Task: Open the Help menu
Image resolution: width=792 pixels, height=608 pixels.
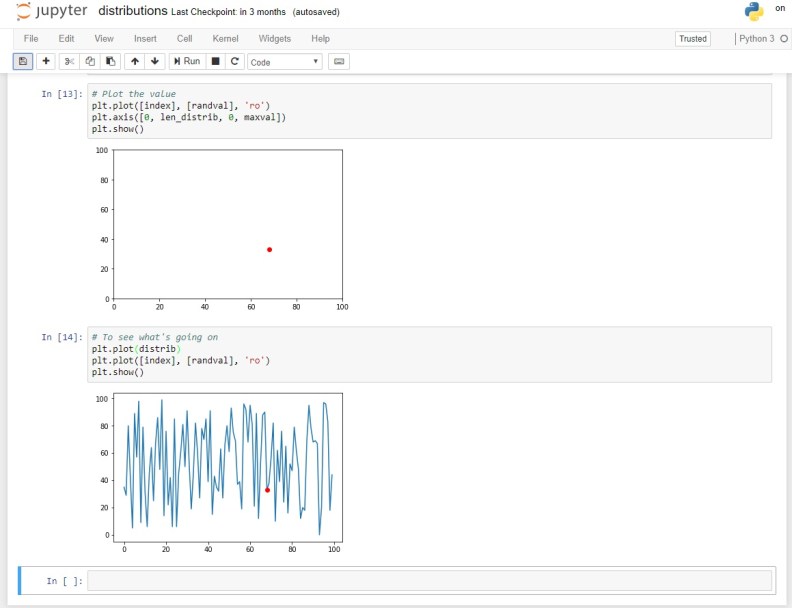Action: coord(320,38)
